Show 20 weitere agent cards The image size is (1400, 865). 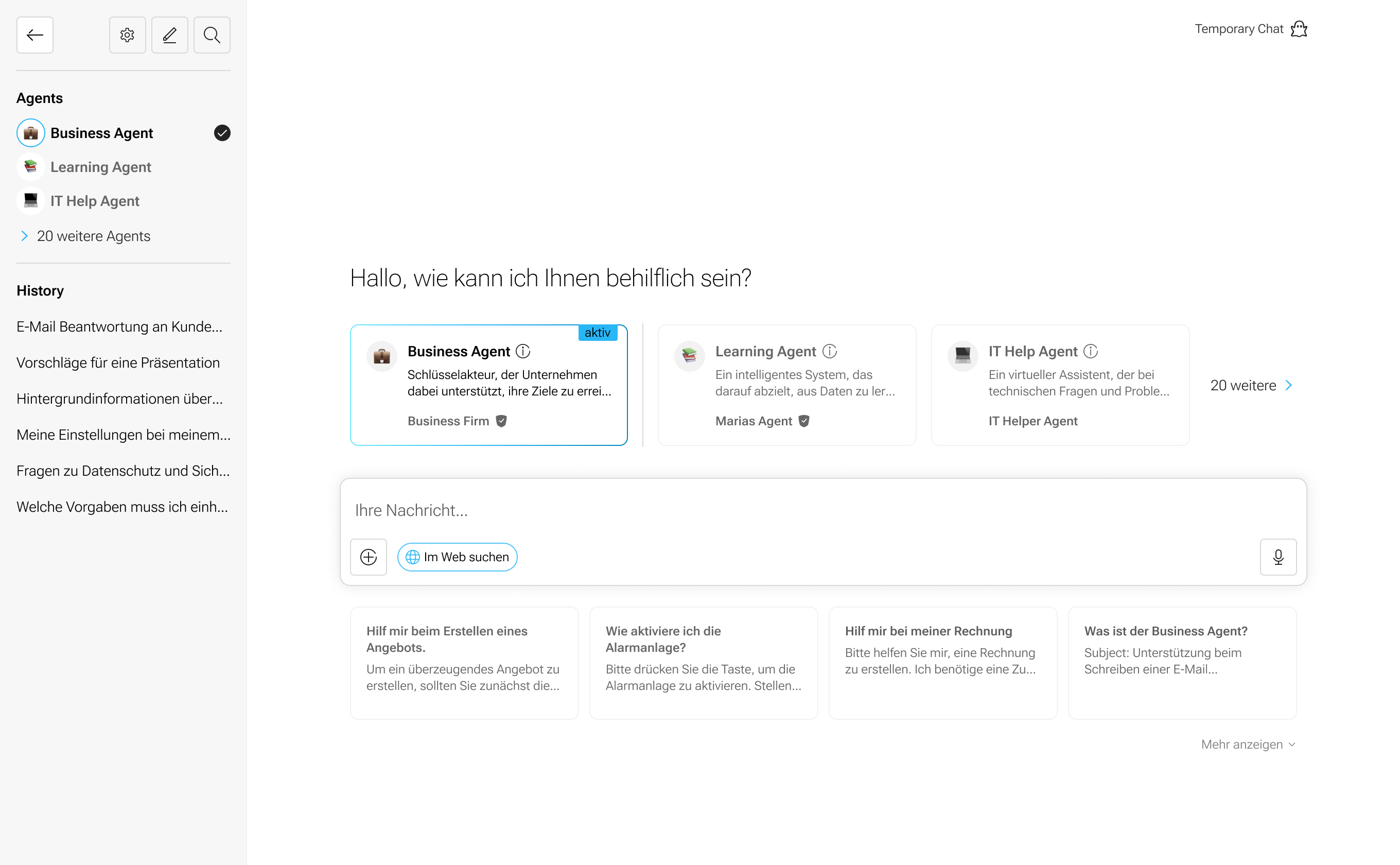pos(1251,385)
